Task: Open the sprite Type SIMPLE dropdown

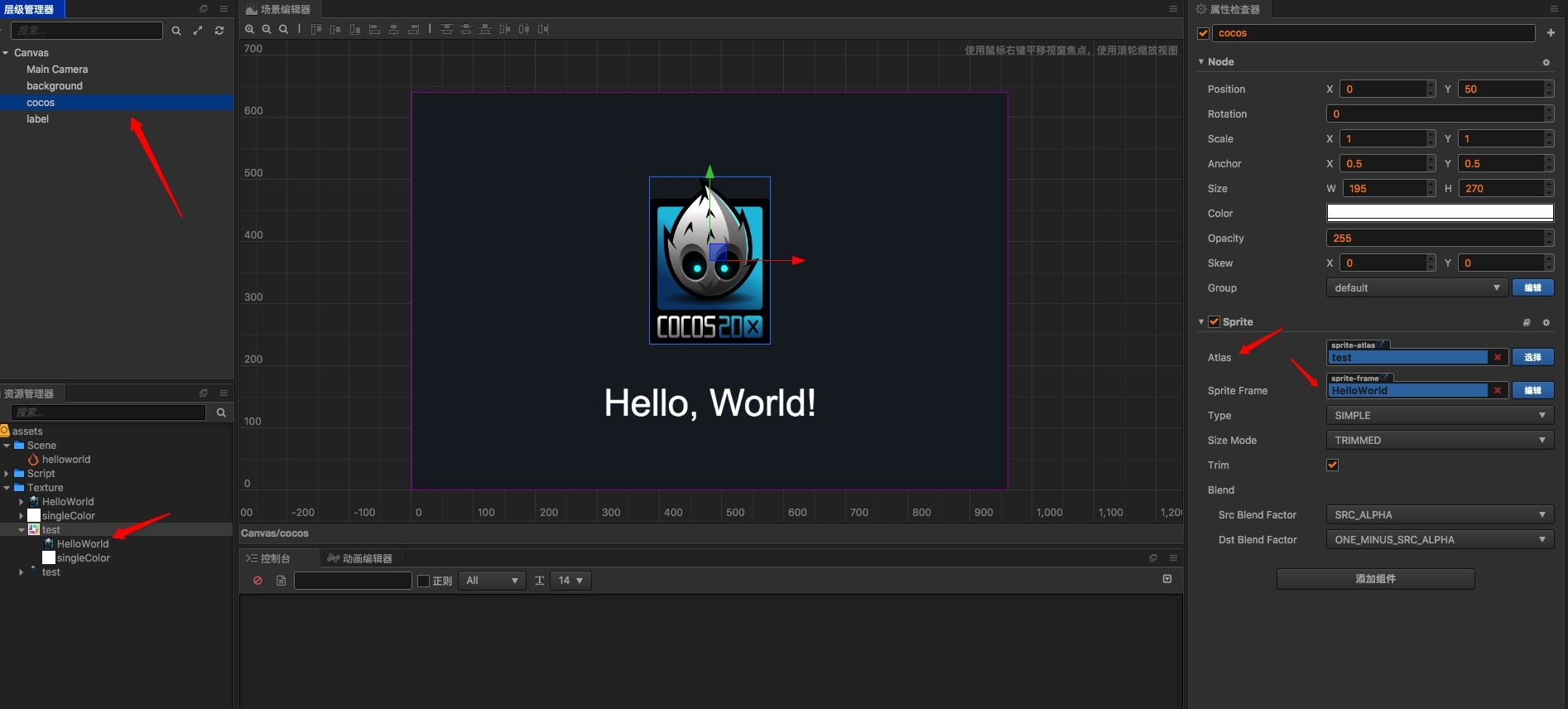Action: (1440, 415)
